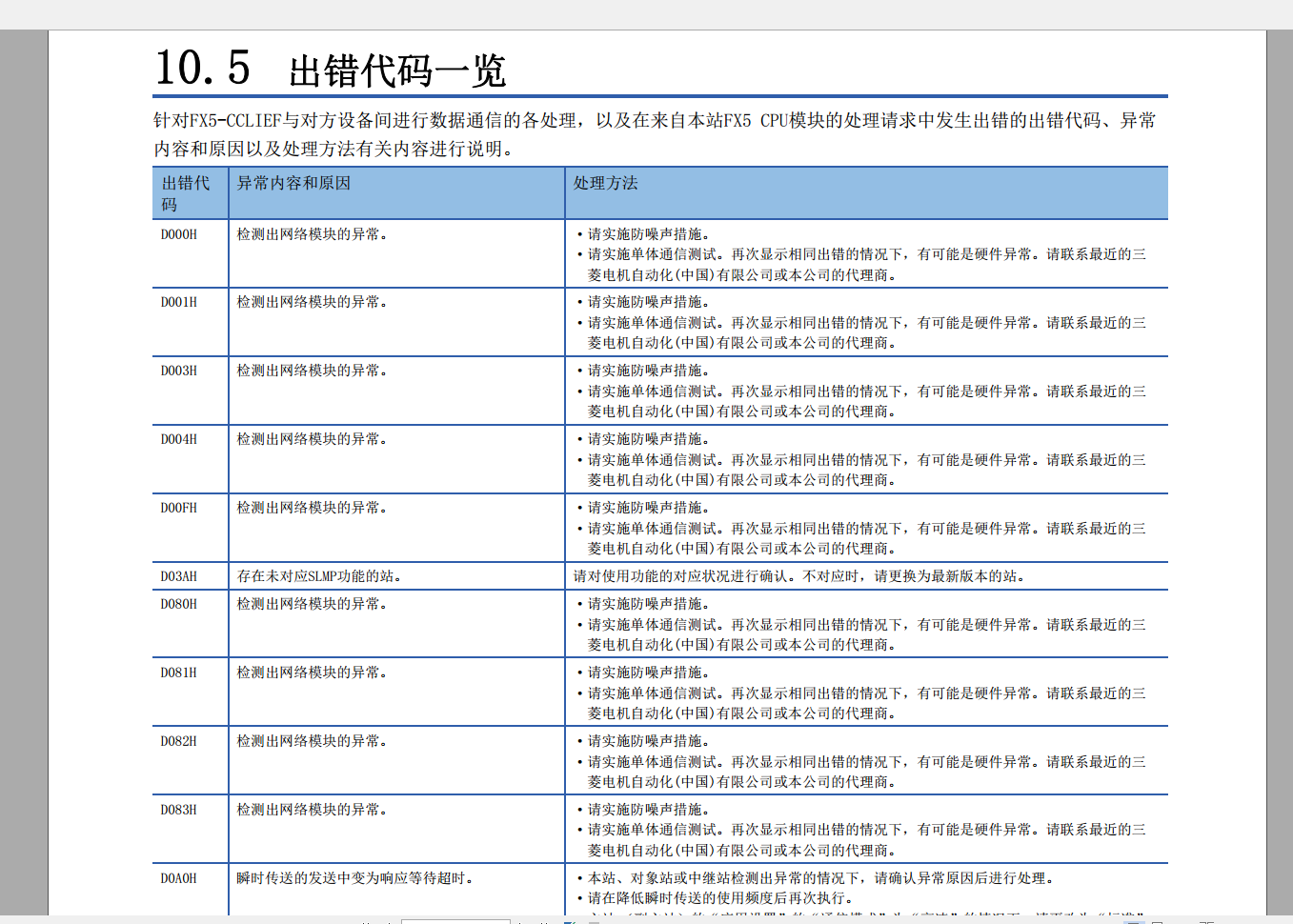Click the 出错代码 column header
Image resolution: width=1293 pixels, height=924 pixels.
pos(186,193)
